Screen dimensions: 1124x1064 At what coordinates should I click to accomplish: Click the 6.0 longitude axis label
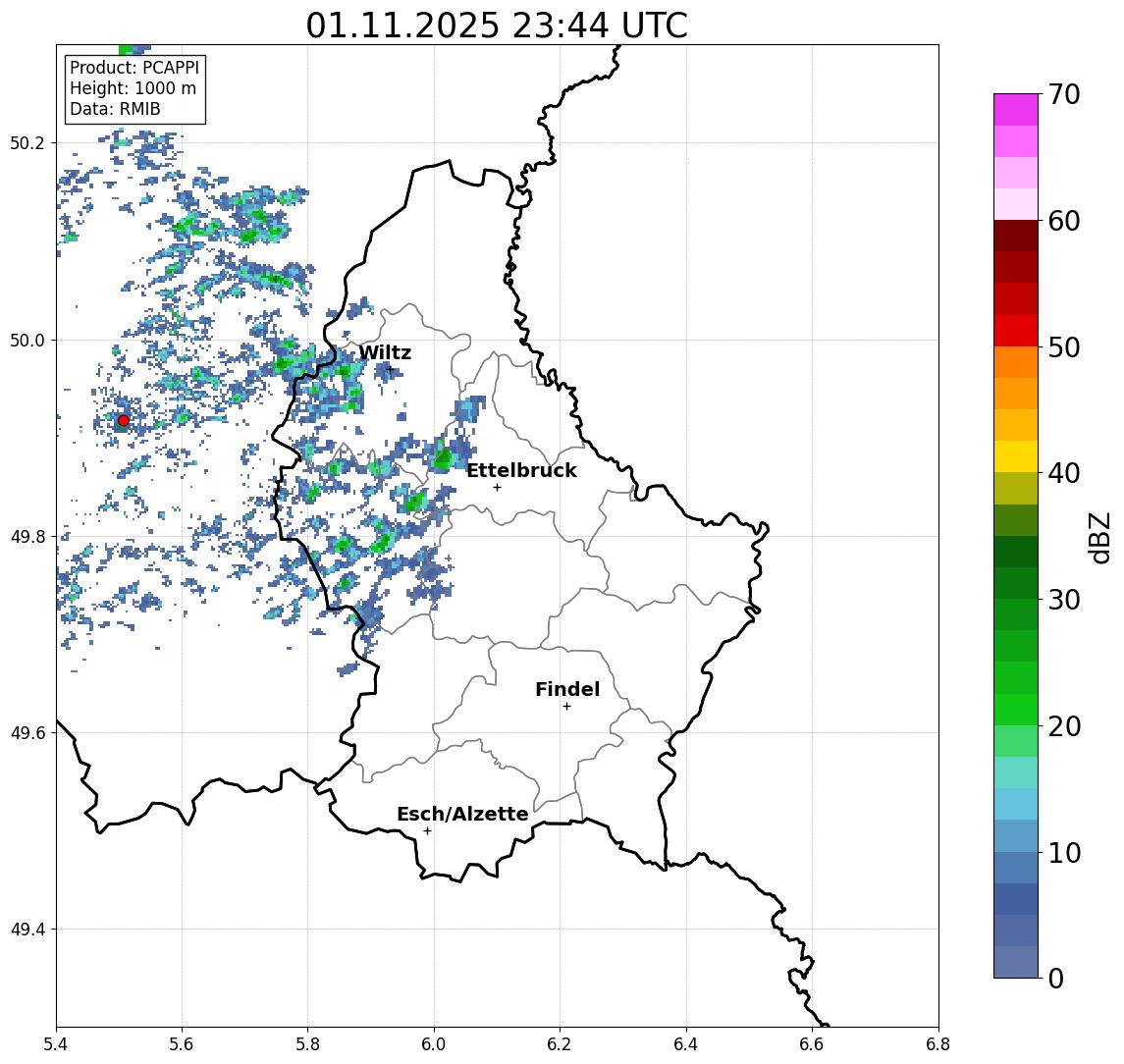coord(434,1044)
